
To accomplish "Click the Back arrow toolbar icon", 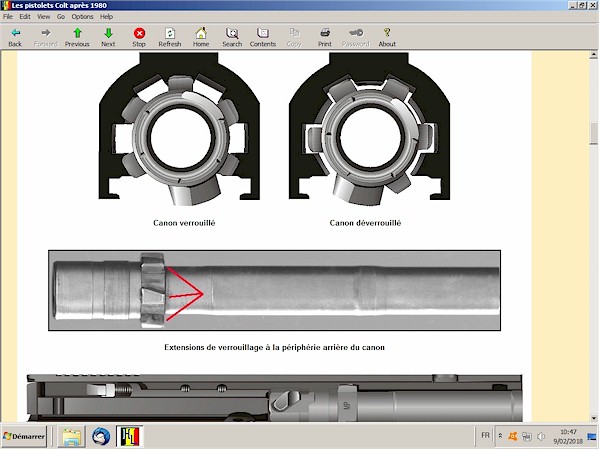I will (x=15, y=37).
